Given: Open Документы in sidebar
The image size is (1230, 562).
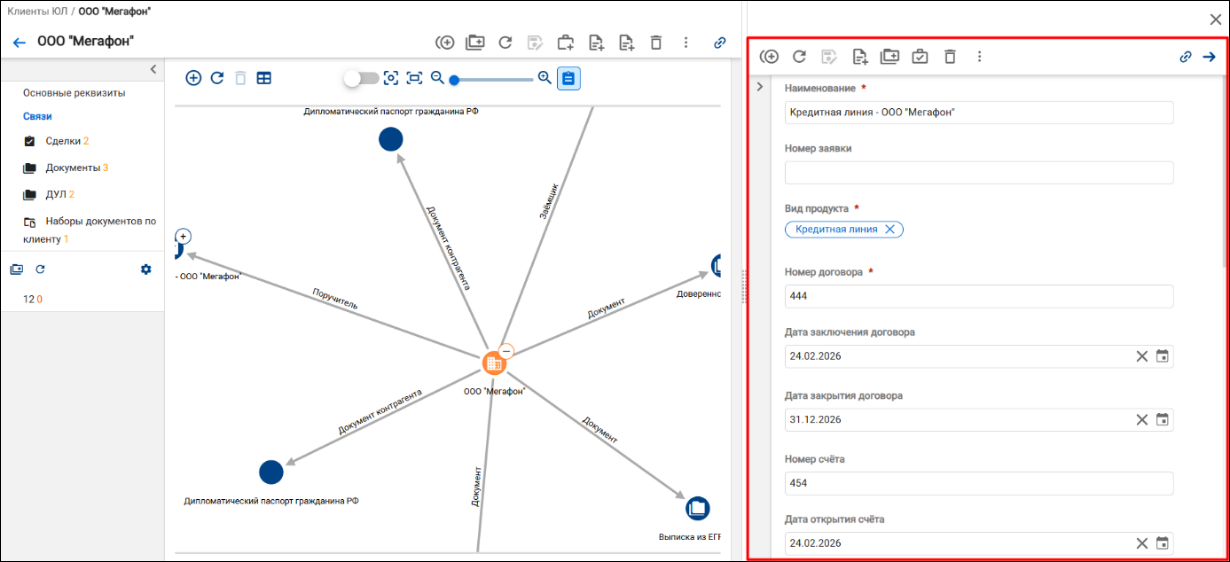Looking at the screenshot, I should click(x=72, y=167).
